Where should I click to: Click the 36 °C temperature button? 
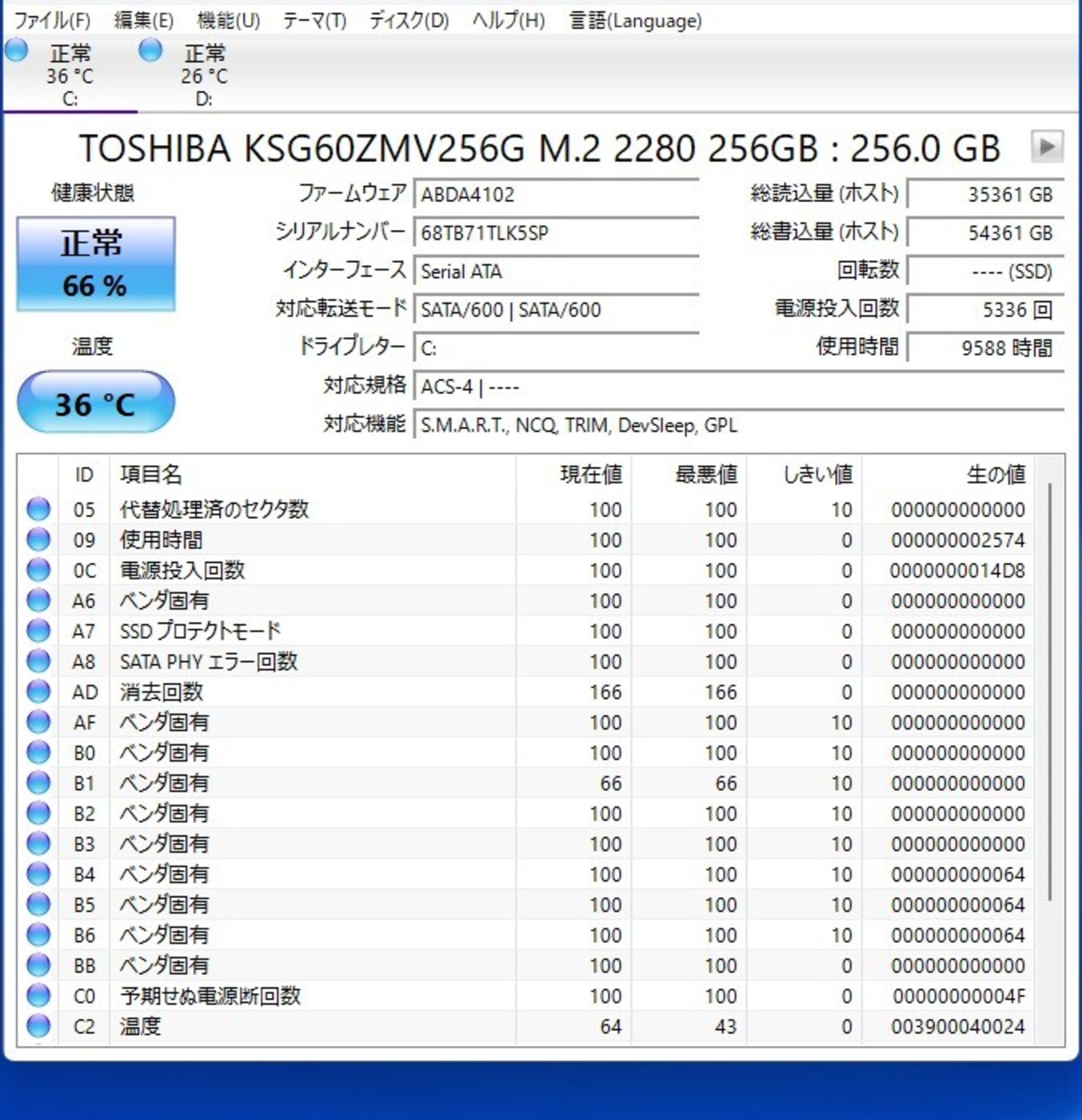(96, 403)
